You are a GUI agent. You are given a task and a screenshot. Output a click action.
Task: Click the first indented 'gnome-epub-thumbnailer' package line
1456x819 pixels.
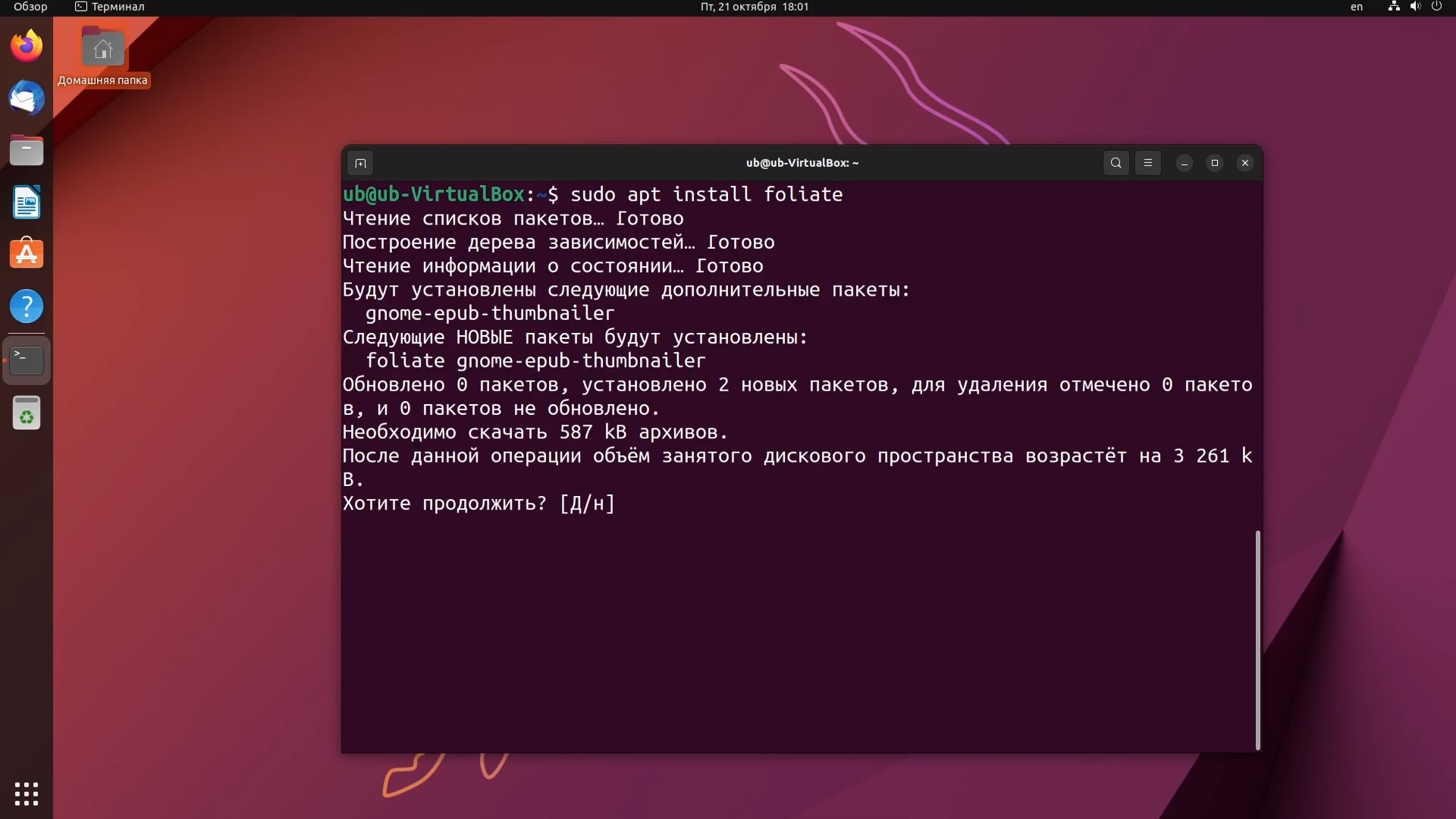490,313
